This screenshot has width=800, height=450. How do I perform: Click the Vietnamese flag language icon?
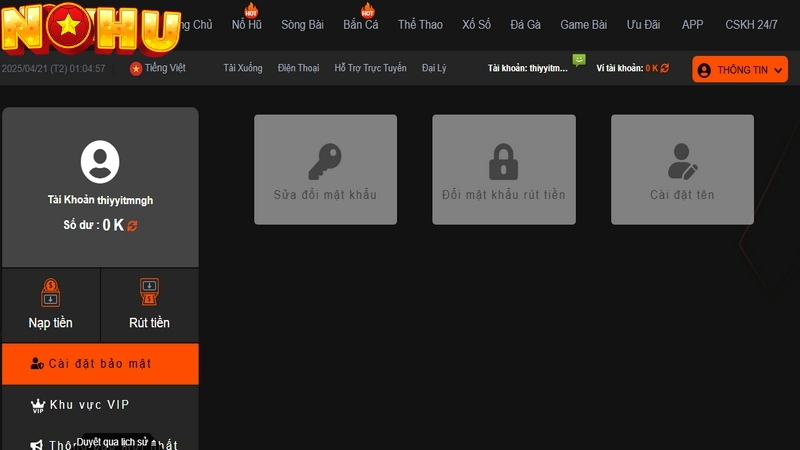(x=136, y=68)
